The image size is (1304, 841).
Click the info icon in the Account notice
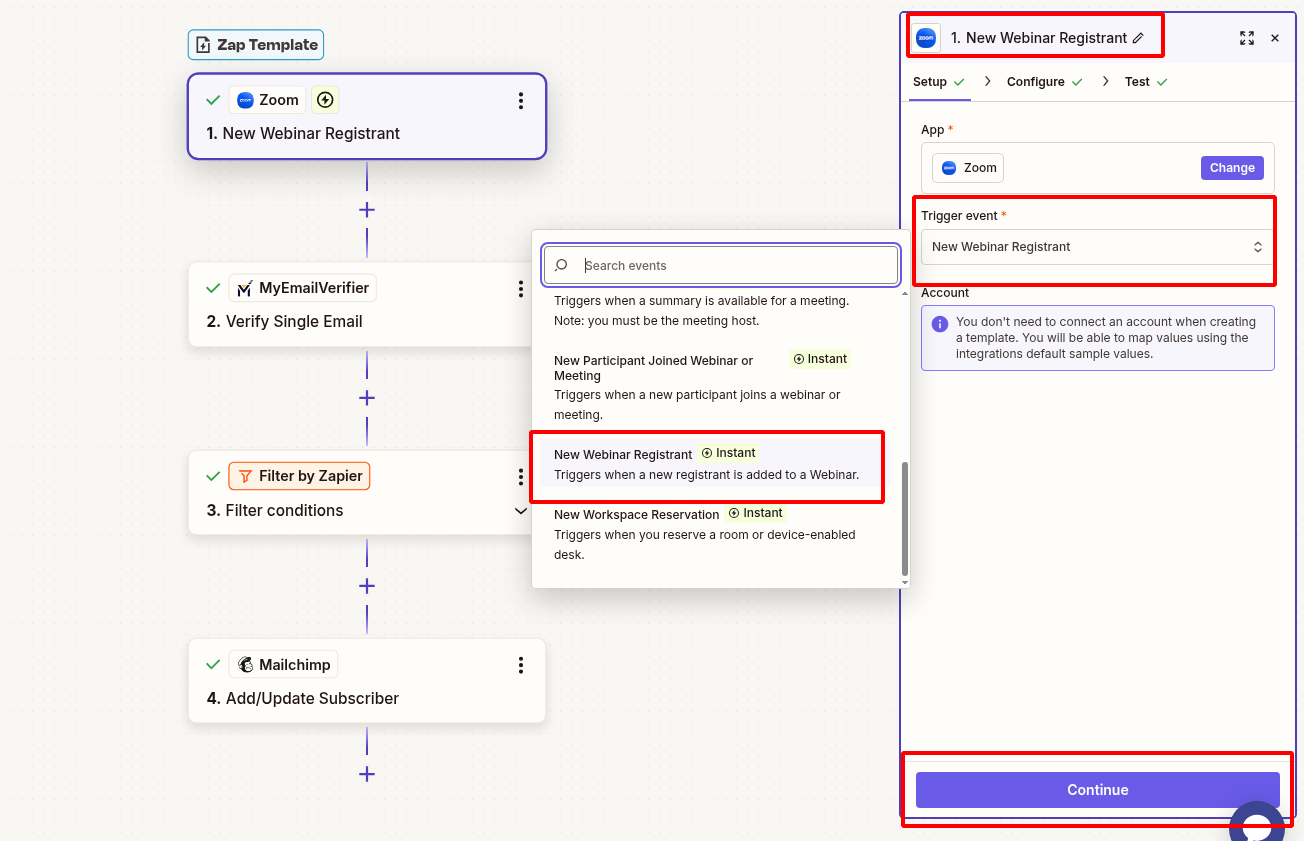(939, 322)
